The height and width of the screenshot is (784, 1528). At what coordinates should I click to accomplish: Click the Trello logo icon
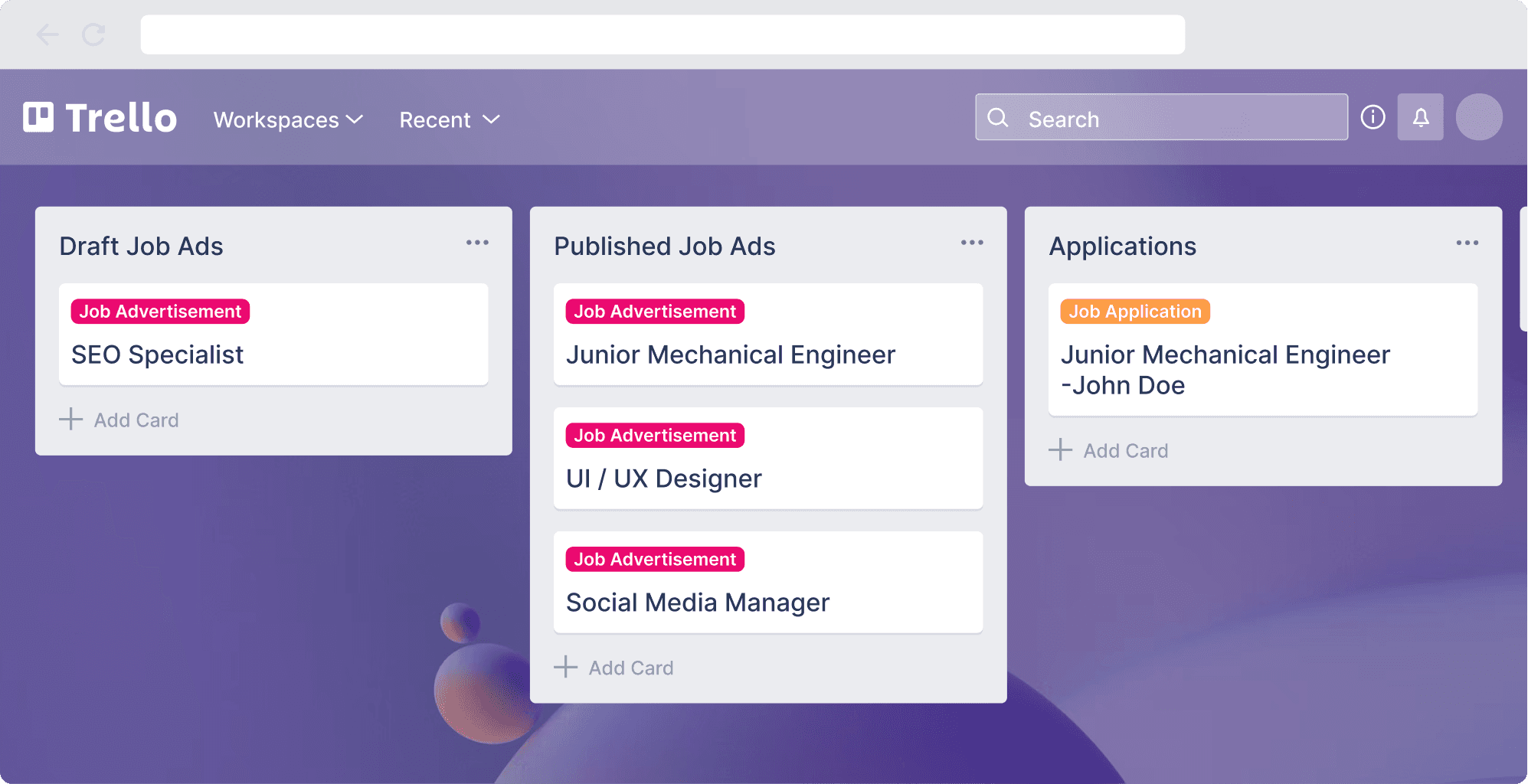[x=38, y=117]
